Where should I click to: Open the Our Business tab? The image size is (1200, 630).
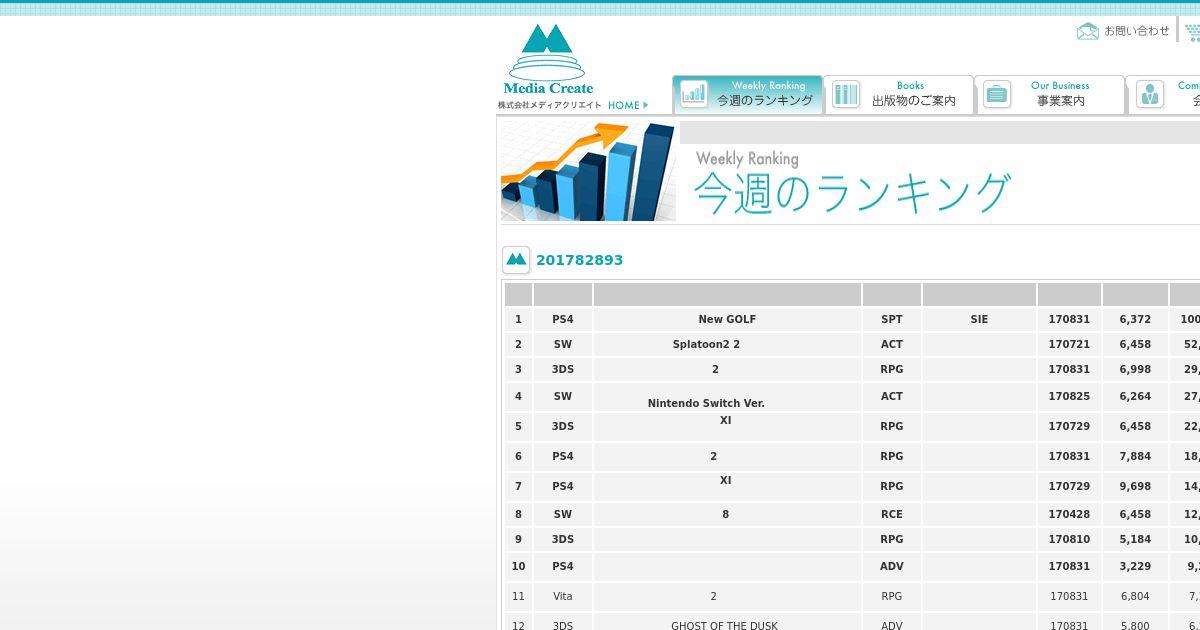click(x=1049, y=94)
